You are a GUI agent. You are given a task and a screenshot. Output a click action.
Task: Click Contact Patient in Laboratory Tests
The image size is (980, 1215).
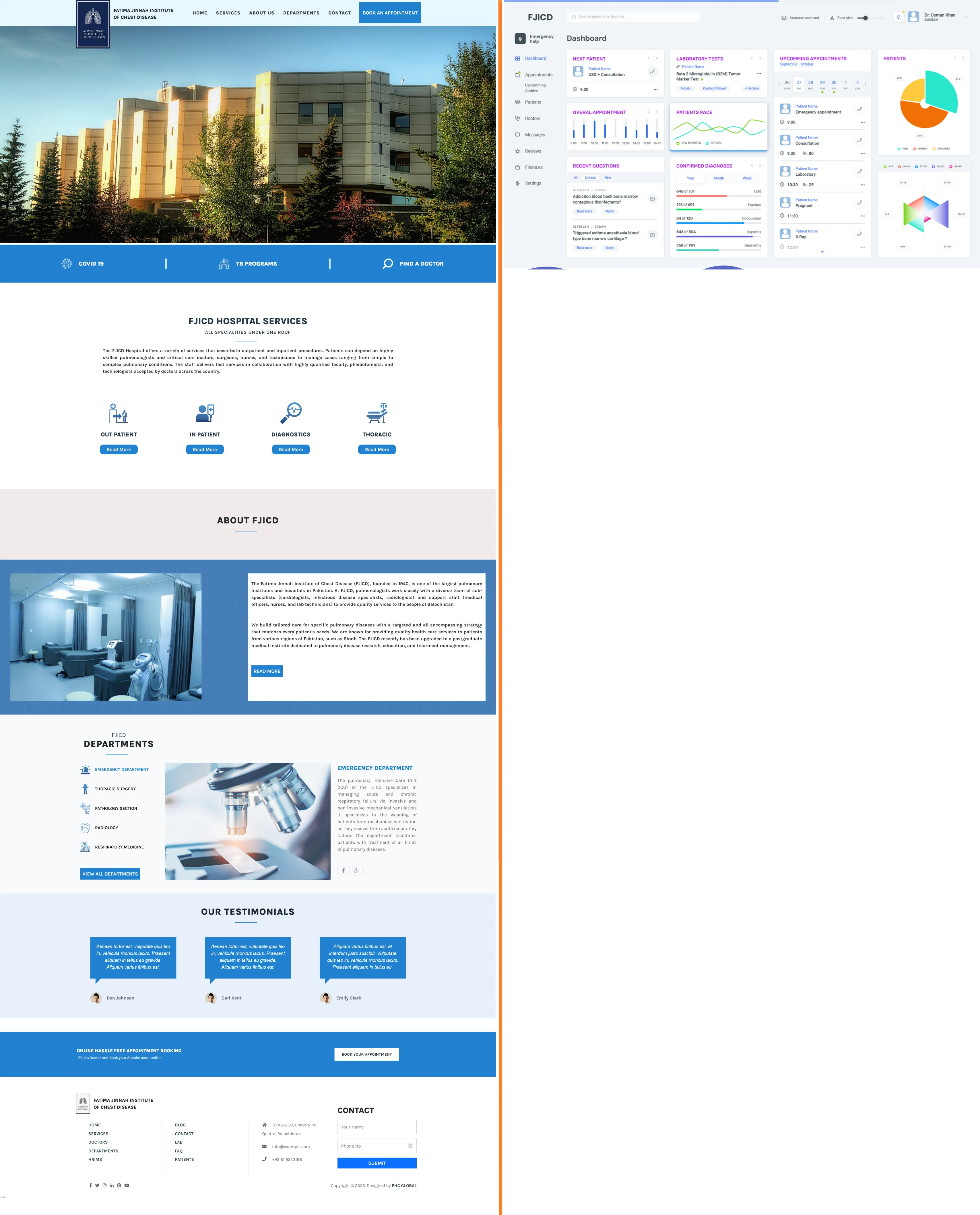pyautogui.click(x=714, y=89)
